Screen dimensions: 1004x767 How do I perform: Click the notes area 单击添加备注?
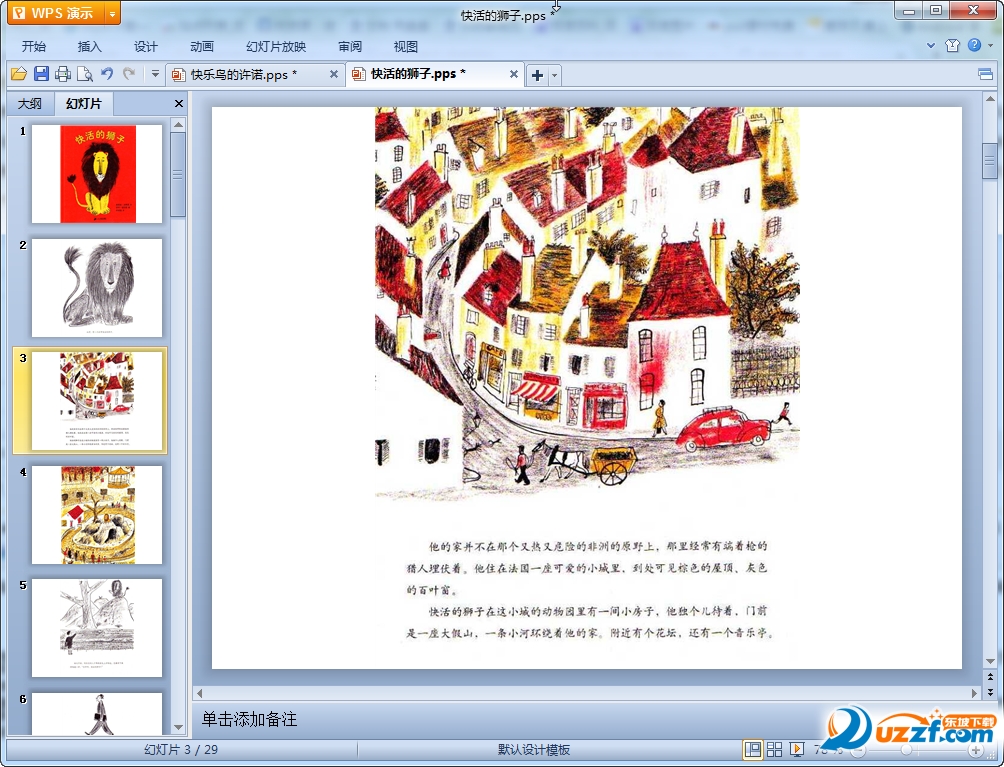[249, 719]
